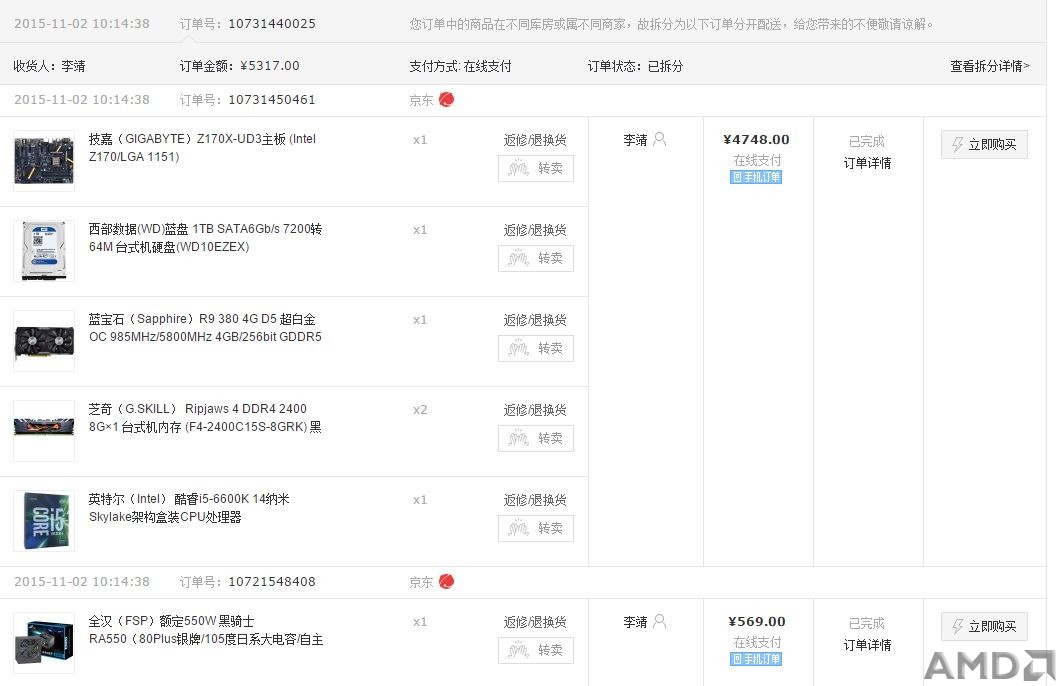Click 转卖 button for WD Blue hard drive

536,258
